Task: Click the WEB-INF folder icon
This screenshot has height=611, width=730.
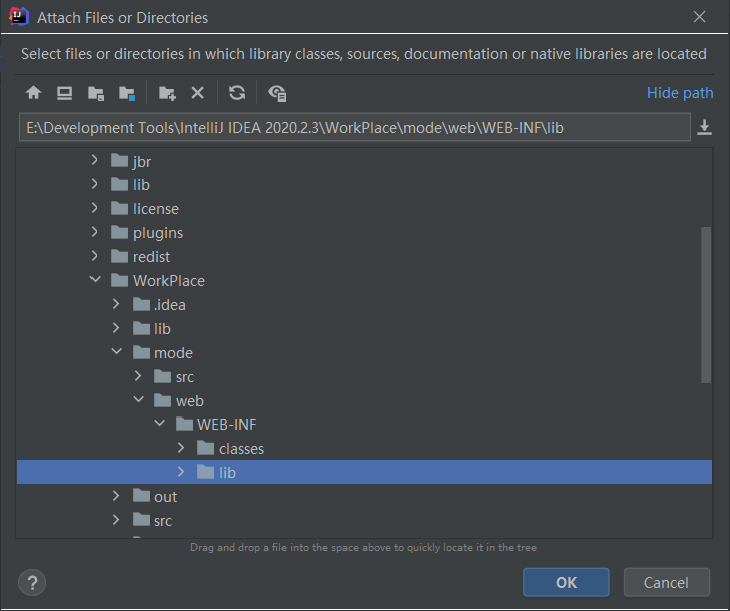Action: point(184,424)
